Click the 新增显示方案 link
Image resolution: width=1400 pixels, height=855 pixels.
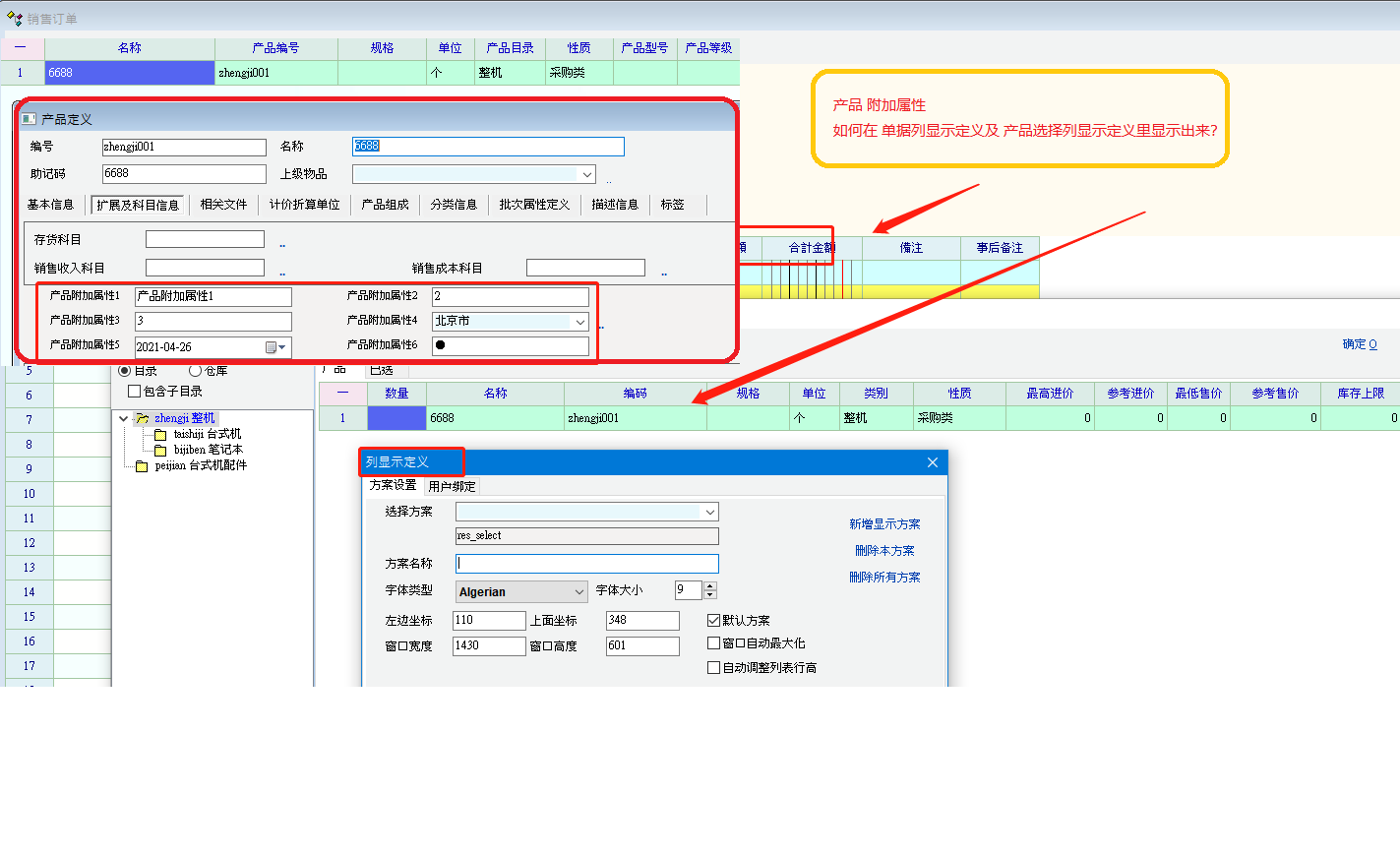pos(884,524)
